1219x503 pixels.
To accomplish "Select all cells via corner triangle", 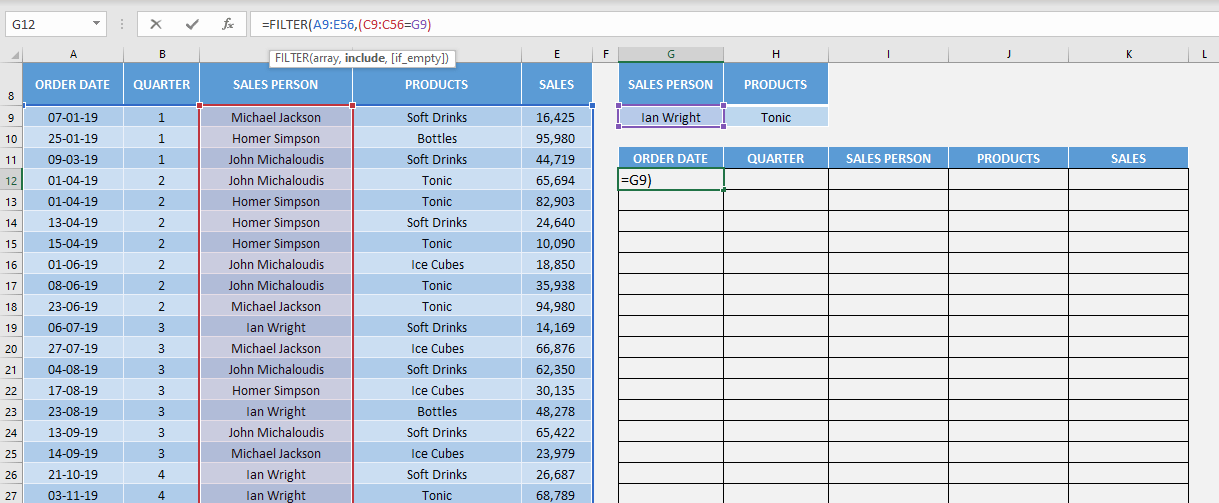I will point(11,54).
